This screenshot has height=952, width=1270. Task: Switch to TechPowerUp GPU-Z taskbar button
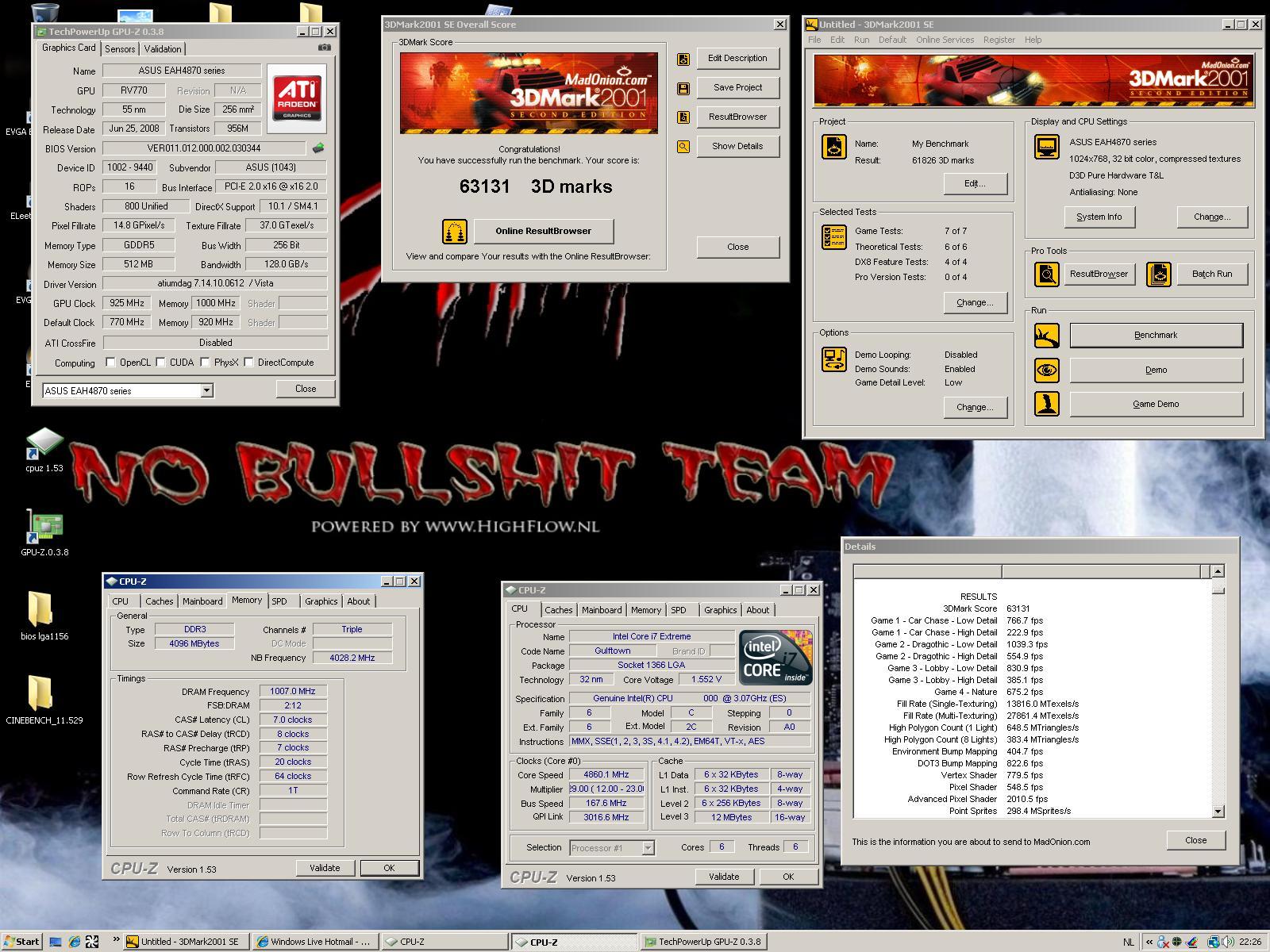click(706, 942)
